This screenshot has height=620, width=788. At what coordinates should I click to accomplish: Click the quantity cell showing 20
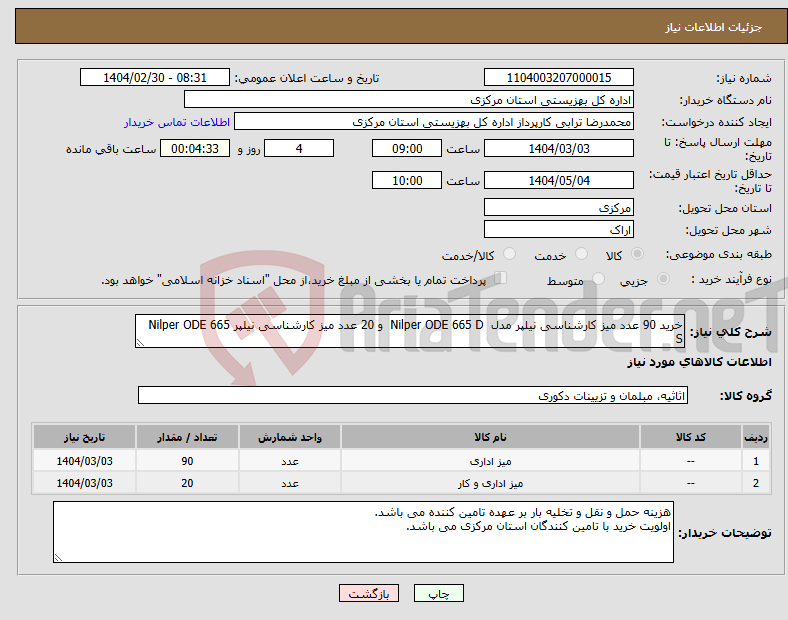[187, 483]
